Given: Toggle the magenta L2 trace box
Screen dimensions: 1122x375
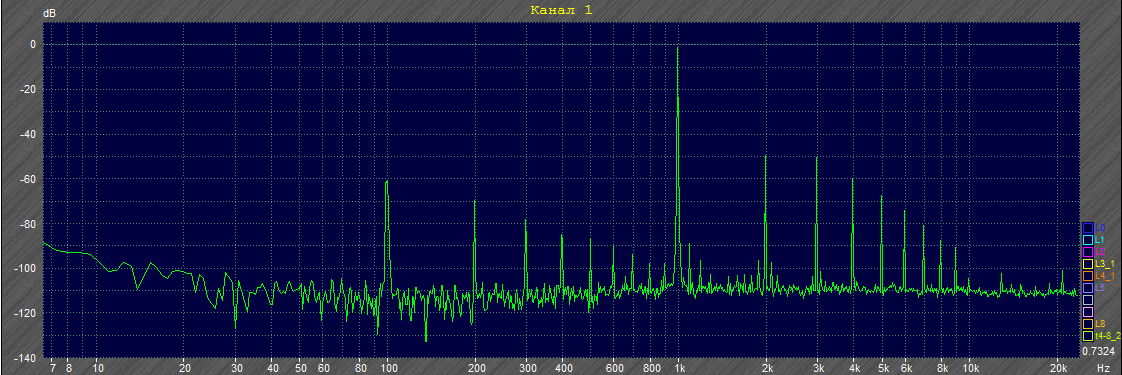Looking at the screenshot, I should (1088, 251).
